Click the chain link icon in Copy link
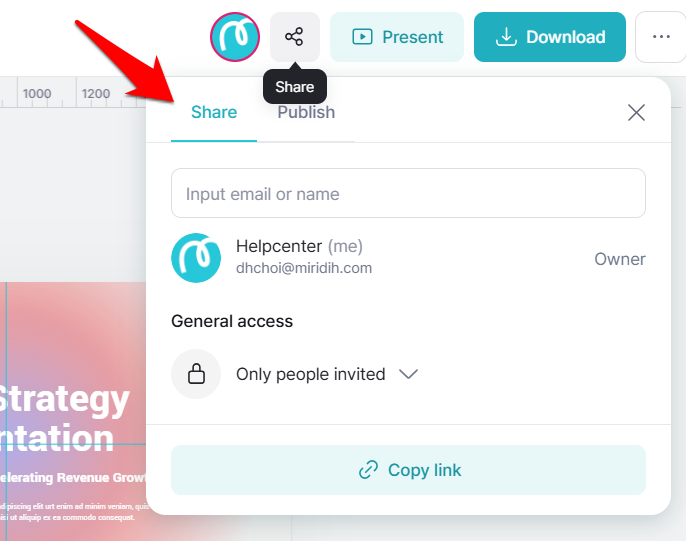Viewport: 686px width, 541px height. tap(368, 470)
